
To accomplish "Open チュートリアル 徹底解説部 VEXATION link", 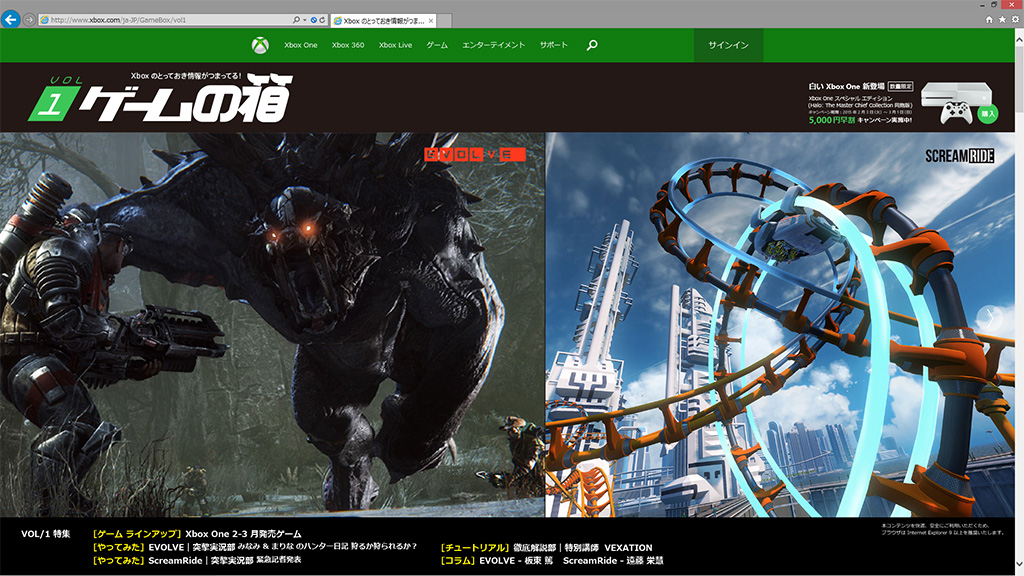I will coord(547,547).
